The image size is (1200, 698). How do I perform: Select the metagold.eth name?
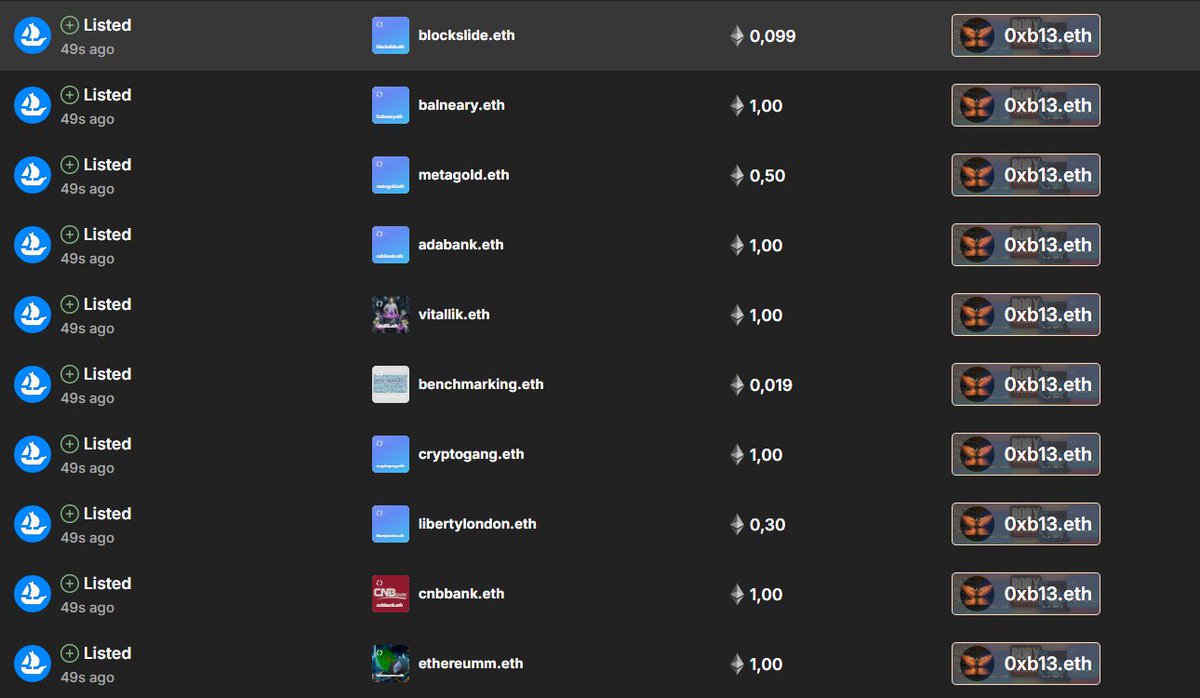(463, 175)
